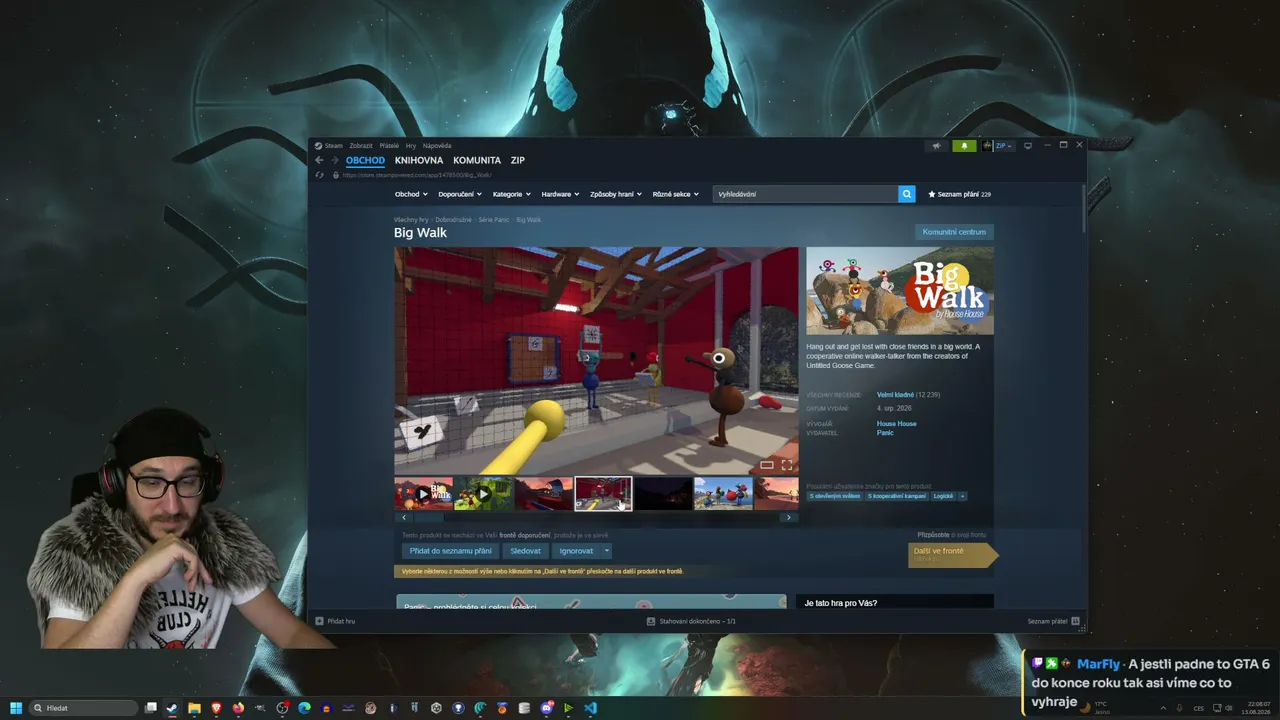Click the Sledovat button
The height and width of the screenshot is (720, 1280).
pyautogui.click(x=526, y=551)
